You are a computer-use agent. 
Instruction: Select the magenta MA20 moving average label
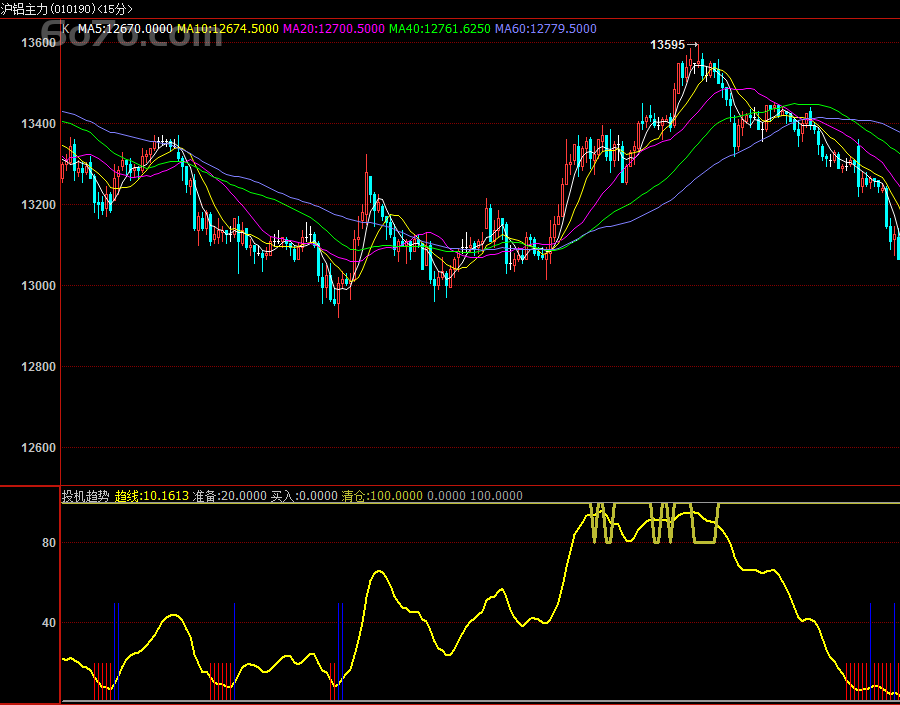point(333,29)
